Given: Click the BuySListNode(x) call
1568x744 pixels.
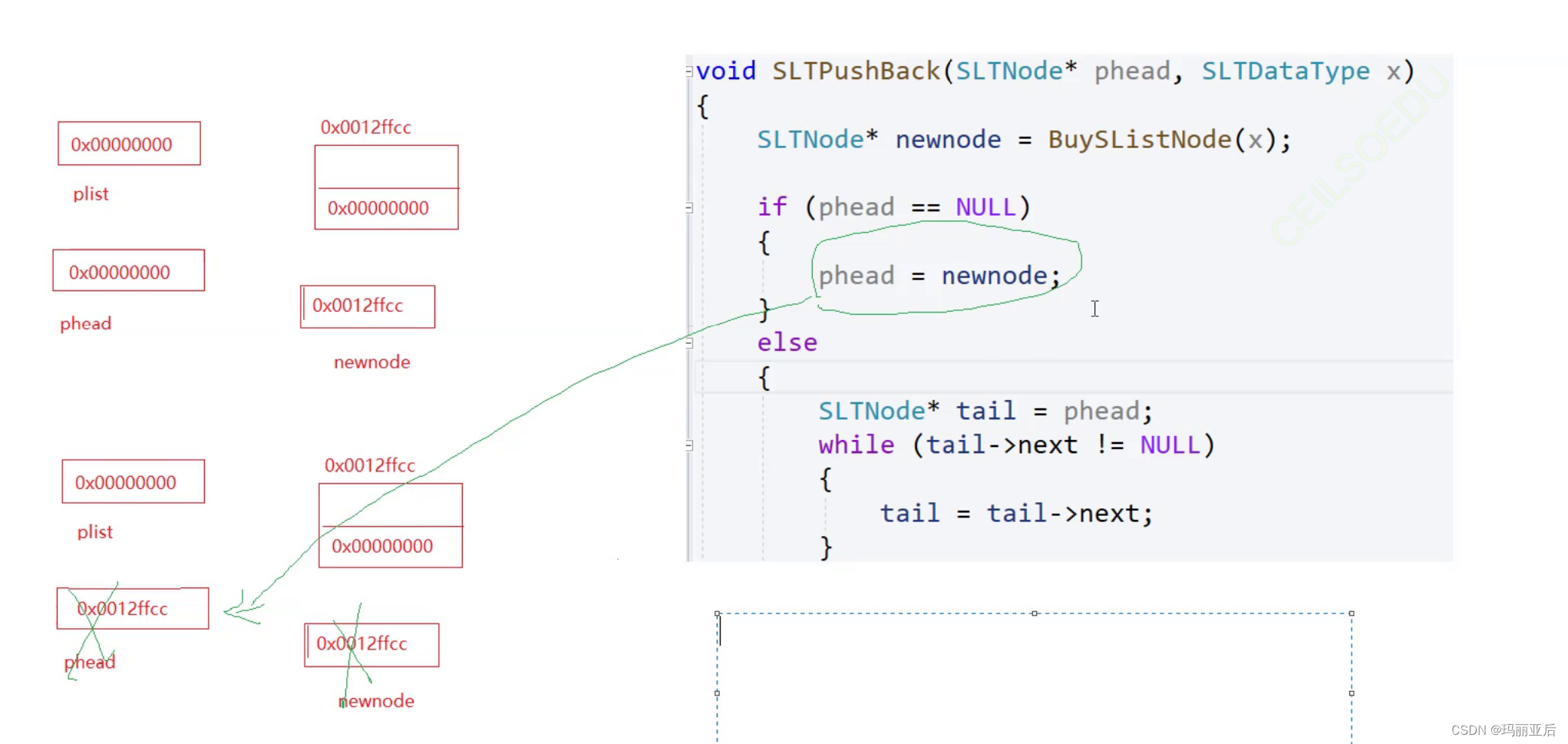Looking at the screenshot, I should (x=1162, y=140).
